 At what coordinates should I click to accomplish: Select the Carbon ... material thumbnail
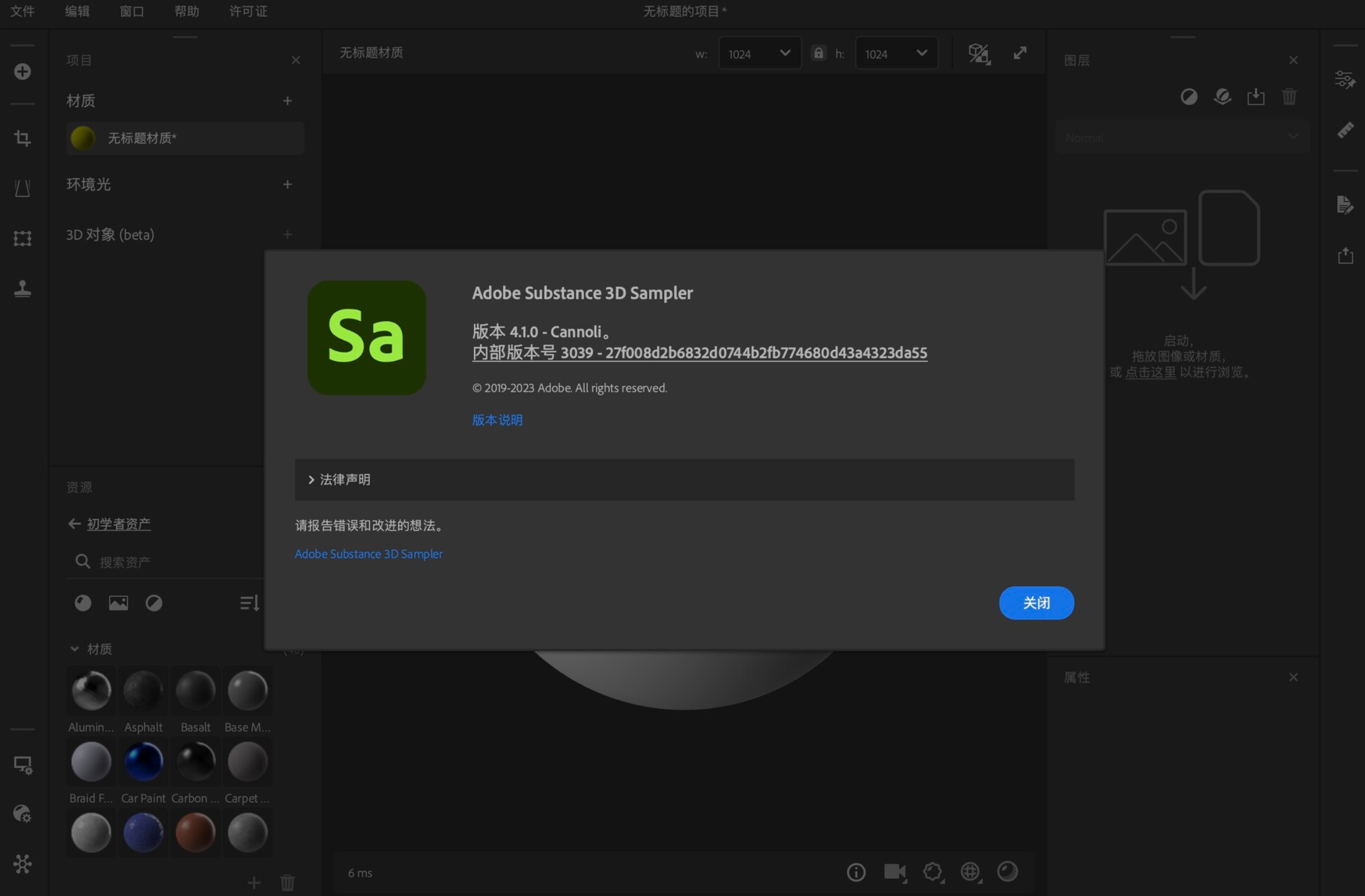pos(196,761)
